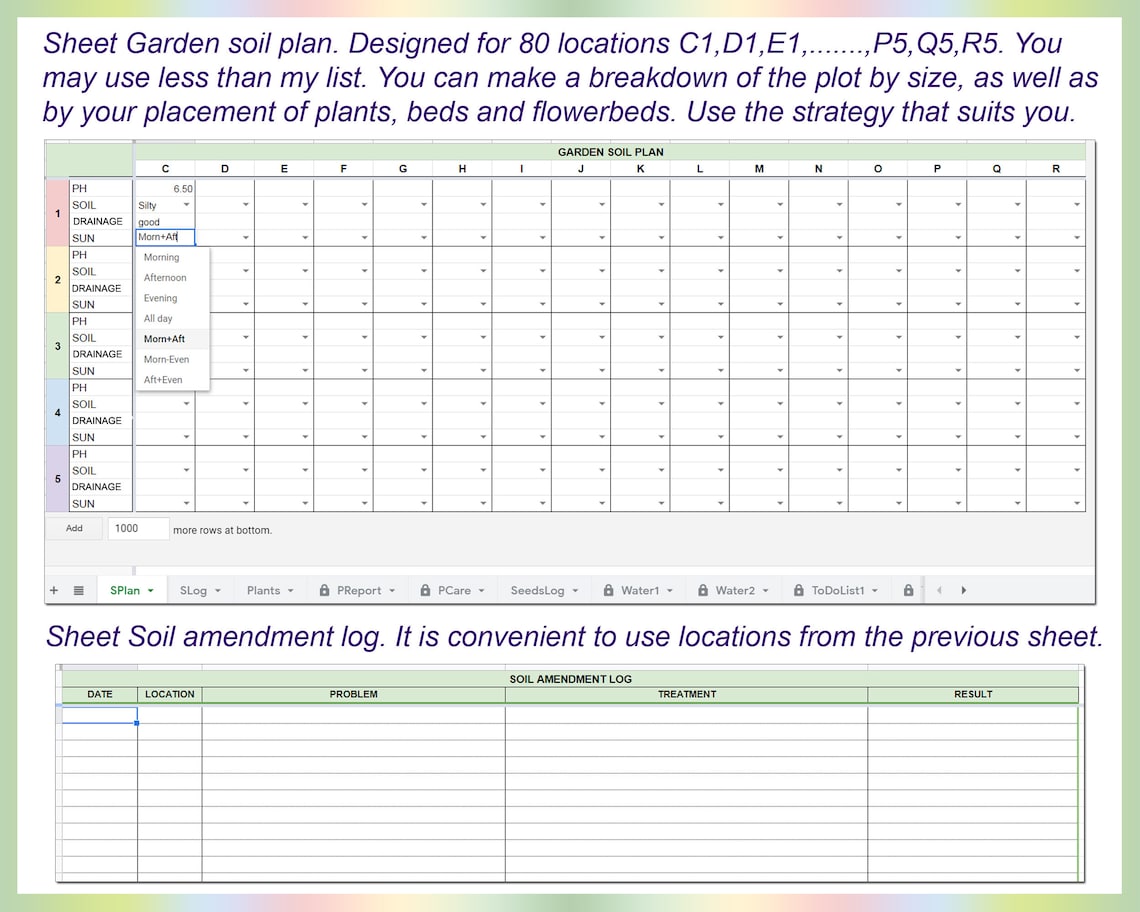Click the lock icon on the PCare tab
The height and width of the screenshot is (912, 1140).
[x=426, y=590]
